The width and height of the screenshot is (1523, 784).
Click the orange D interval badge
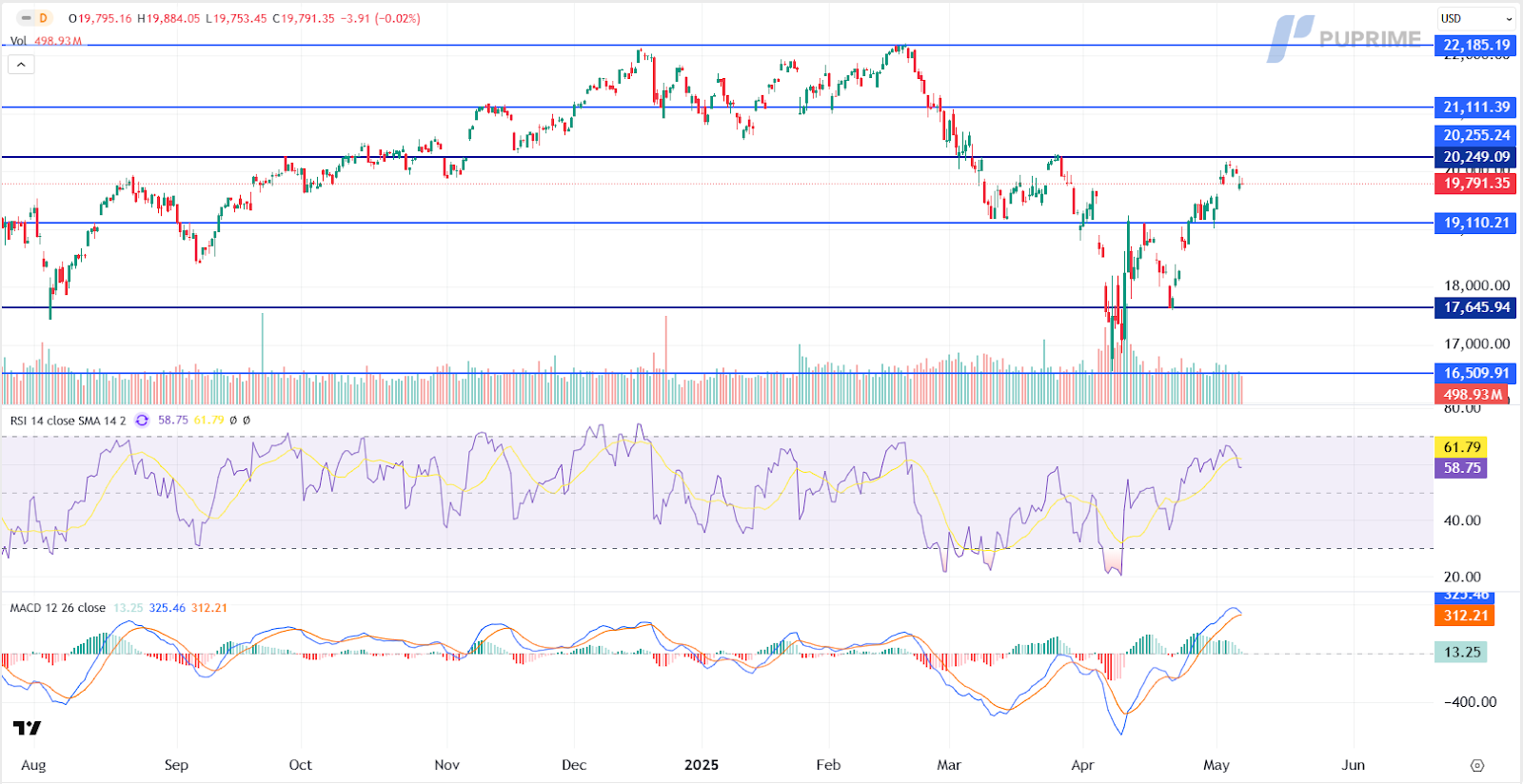tap(43, 18)
